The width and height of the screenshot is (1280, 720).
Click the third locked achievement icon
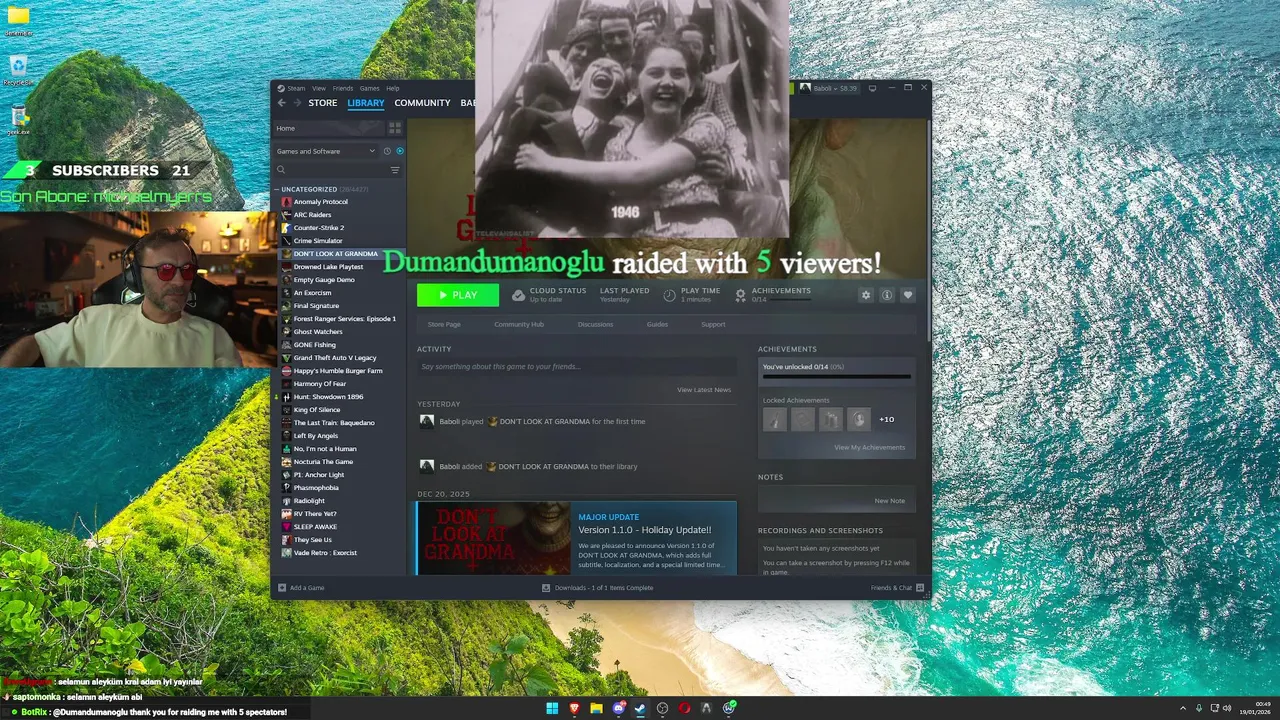(x=831, y=419)
